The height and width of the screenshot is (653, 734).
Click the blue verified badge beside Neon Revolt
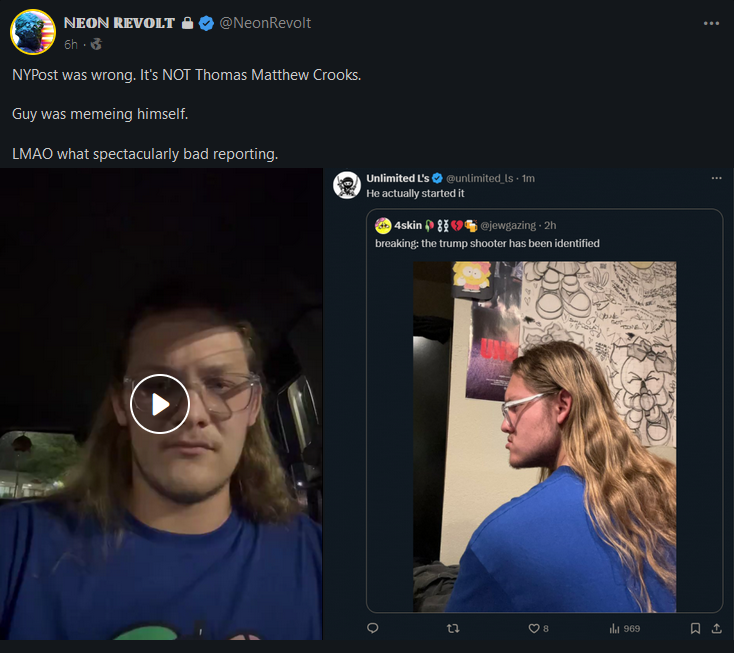[x=206, y=23]
